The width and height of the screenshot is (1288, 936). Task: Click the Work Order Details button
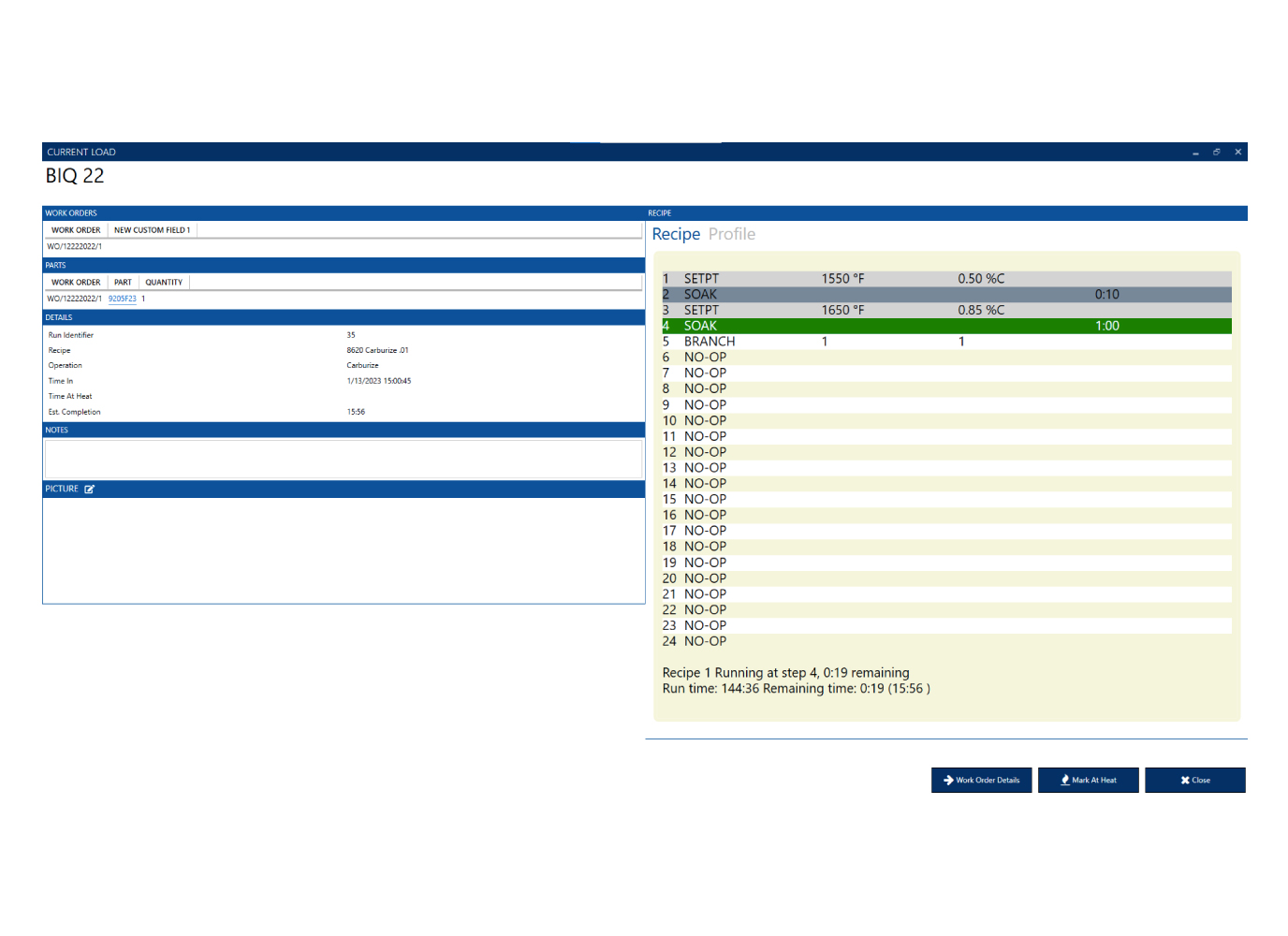[981, 780]
